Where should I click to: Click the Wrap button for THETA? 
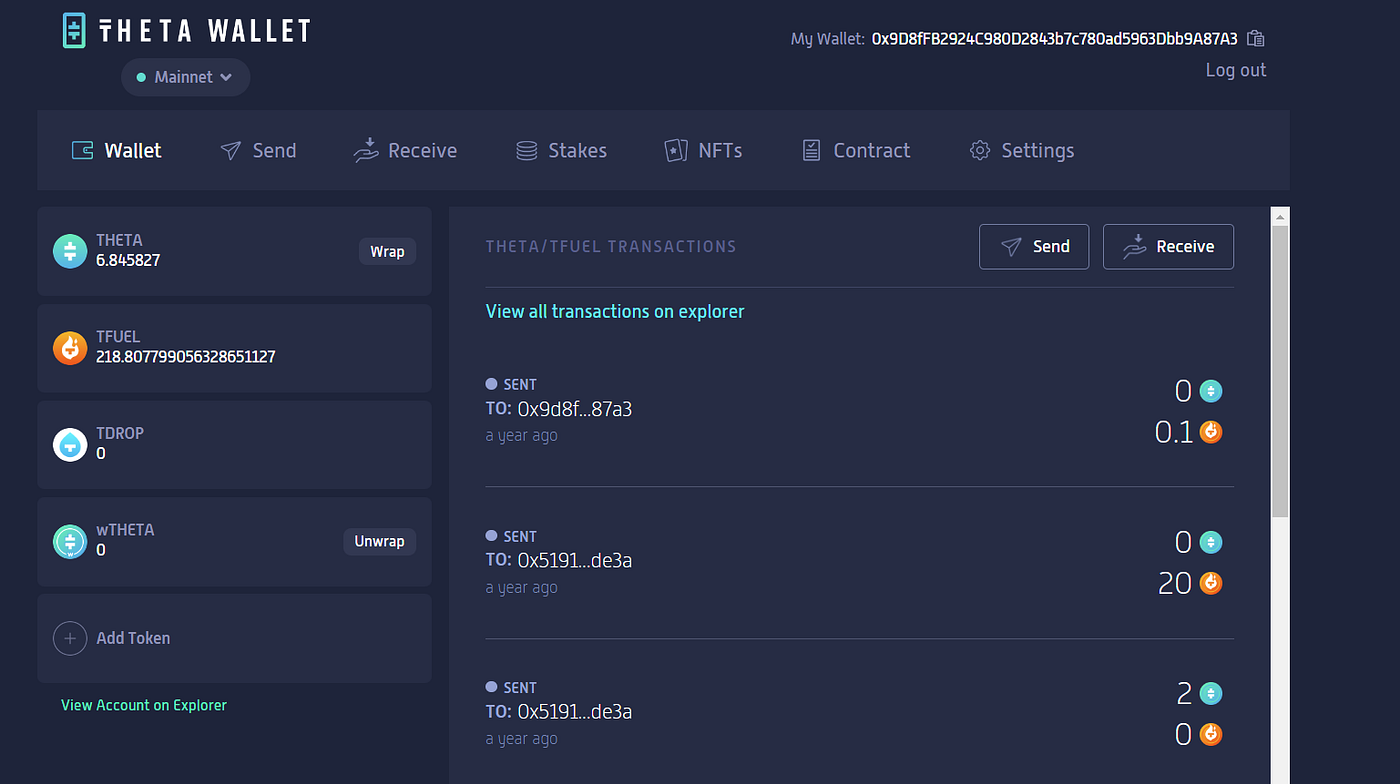(x=387, y=251)
